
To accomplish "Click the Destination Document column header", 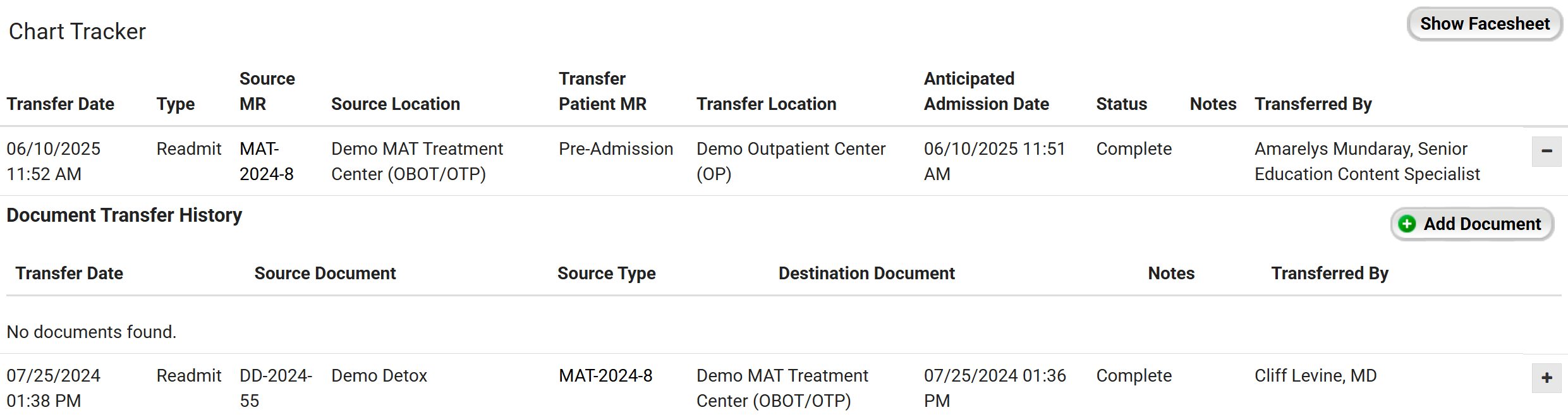I will 866,274.
